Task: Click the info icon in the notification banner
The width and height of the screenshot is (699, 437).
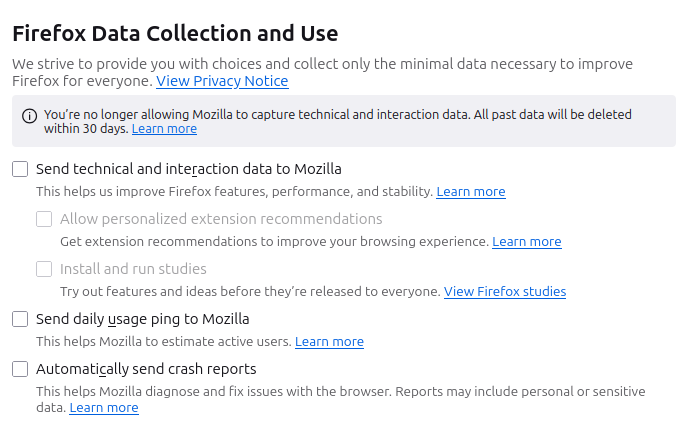Action: [x=29, y=116]
